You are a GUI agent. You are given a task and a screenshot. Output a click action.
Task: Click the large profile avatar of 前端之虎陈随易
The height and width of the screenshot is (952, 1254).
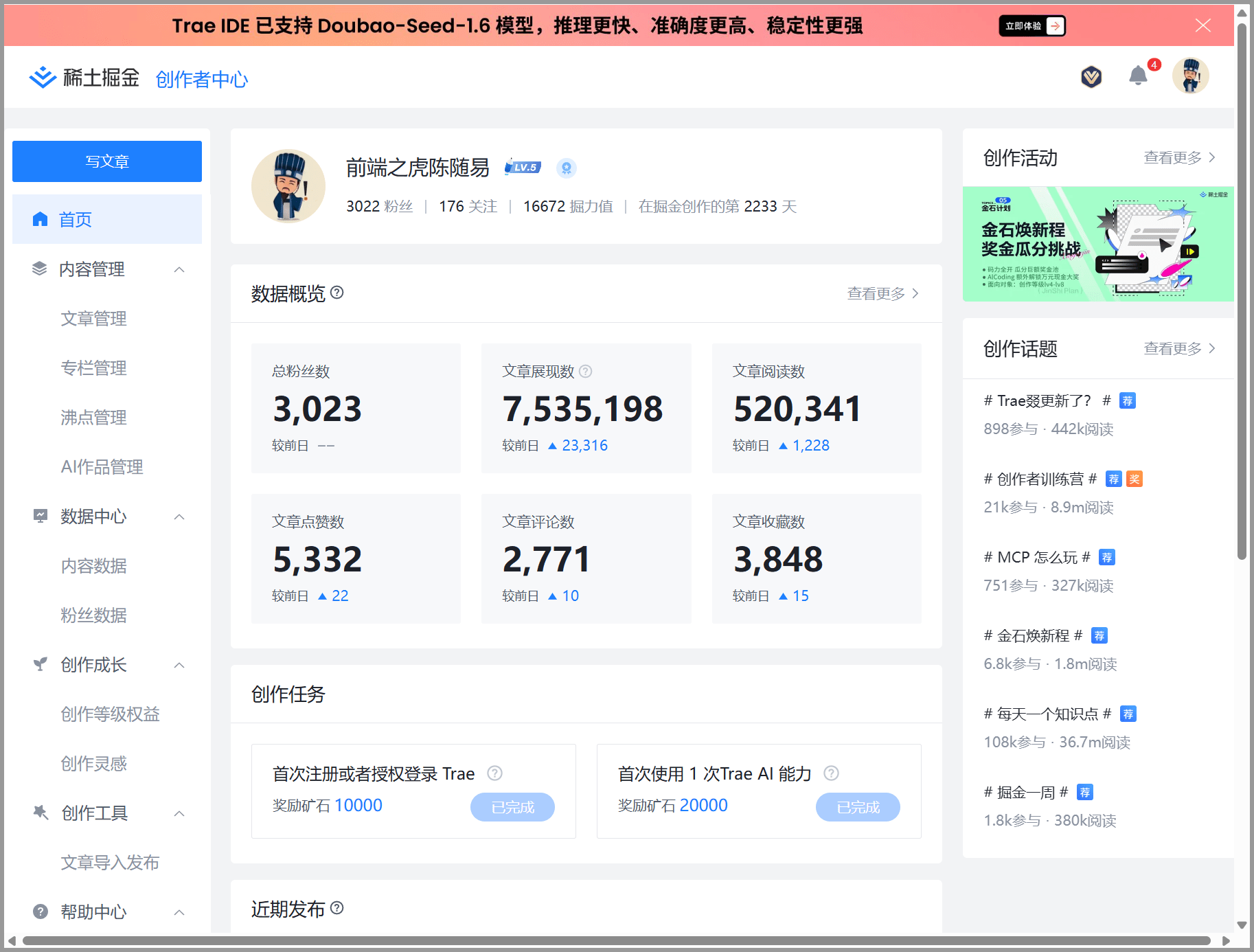[x=288, y=186]
